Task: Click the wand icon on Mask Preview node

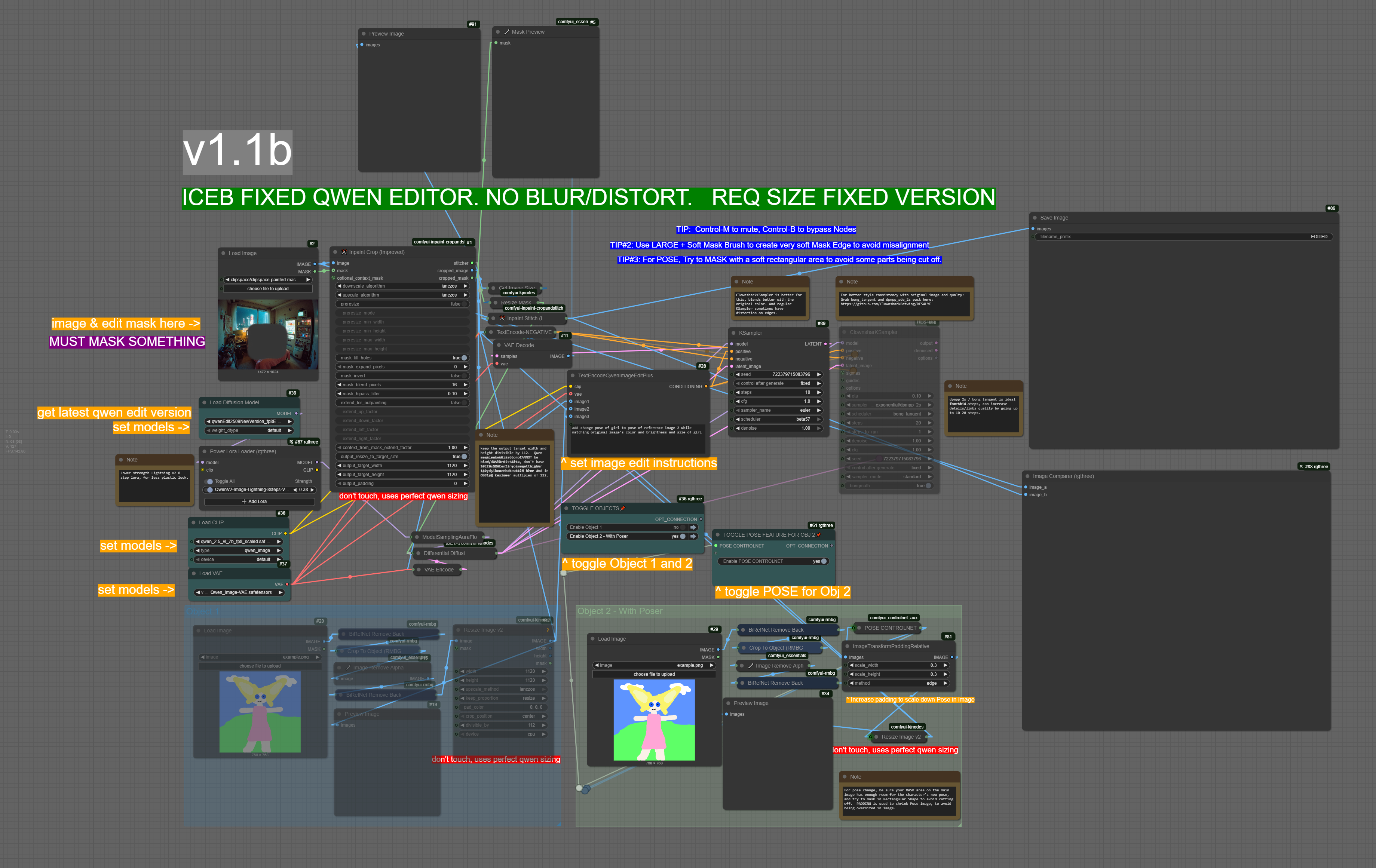Action: pos(507,32)
